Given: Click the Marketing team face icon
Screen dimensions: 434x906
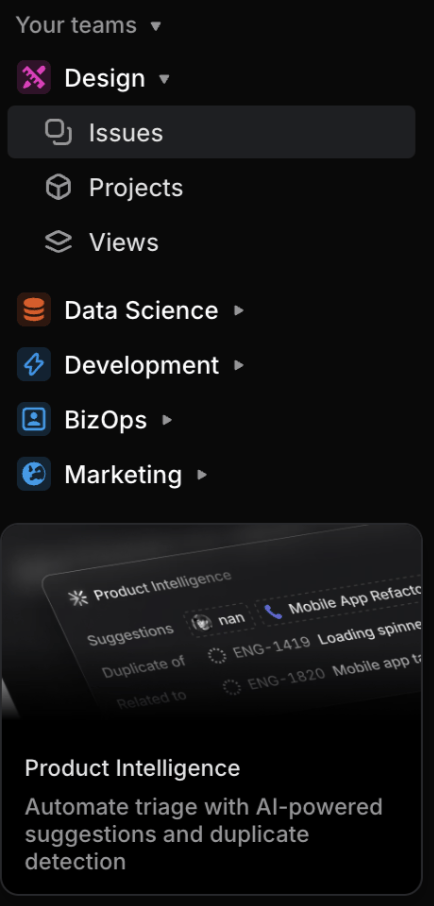Looking at the screenshot, I should coord(34,474).
